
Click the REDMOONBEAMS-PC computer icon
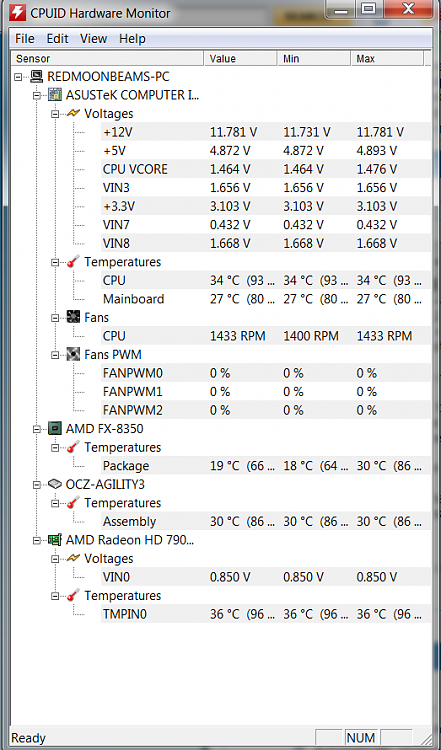(36, 77)
